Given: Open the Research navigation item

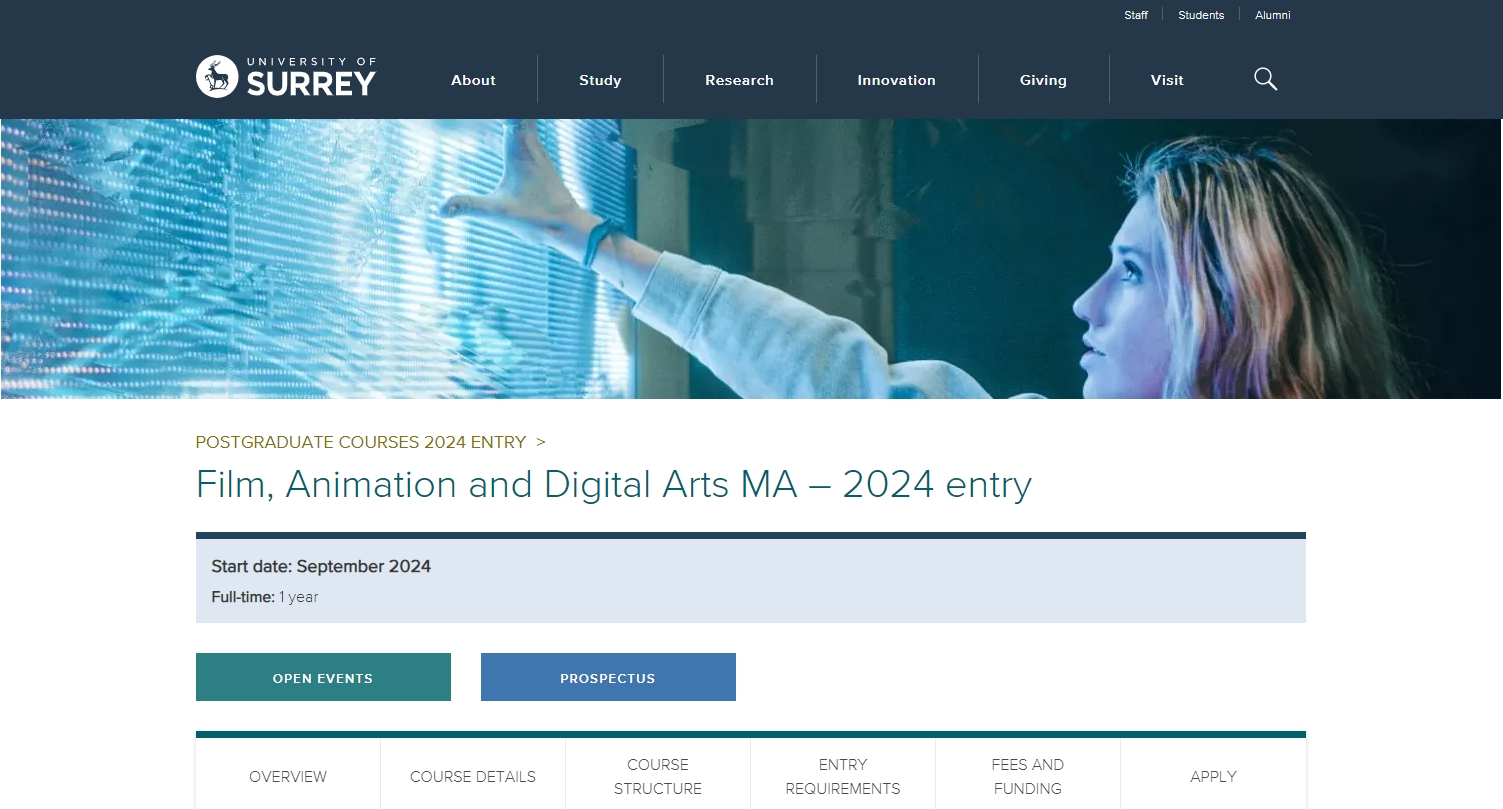Looking at the screenshot, I should [739, 80].
